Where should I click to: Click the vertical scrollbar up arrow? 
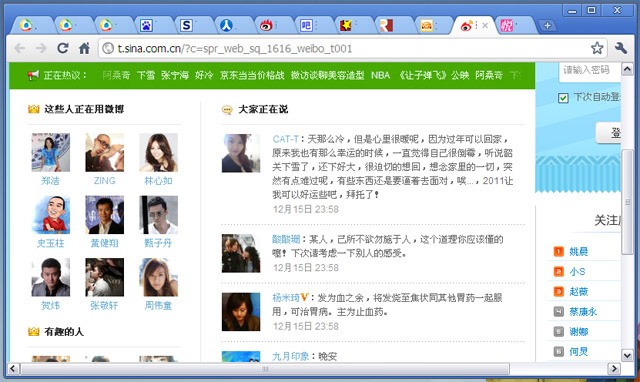point(627,69)
